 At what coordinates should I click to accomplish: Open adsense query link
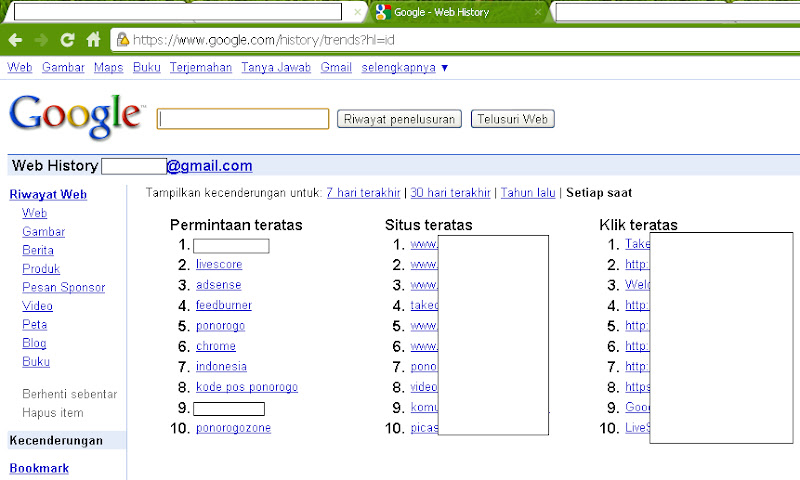tap(219, 285)
